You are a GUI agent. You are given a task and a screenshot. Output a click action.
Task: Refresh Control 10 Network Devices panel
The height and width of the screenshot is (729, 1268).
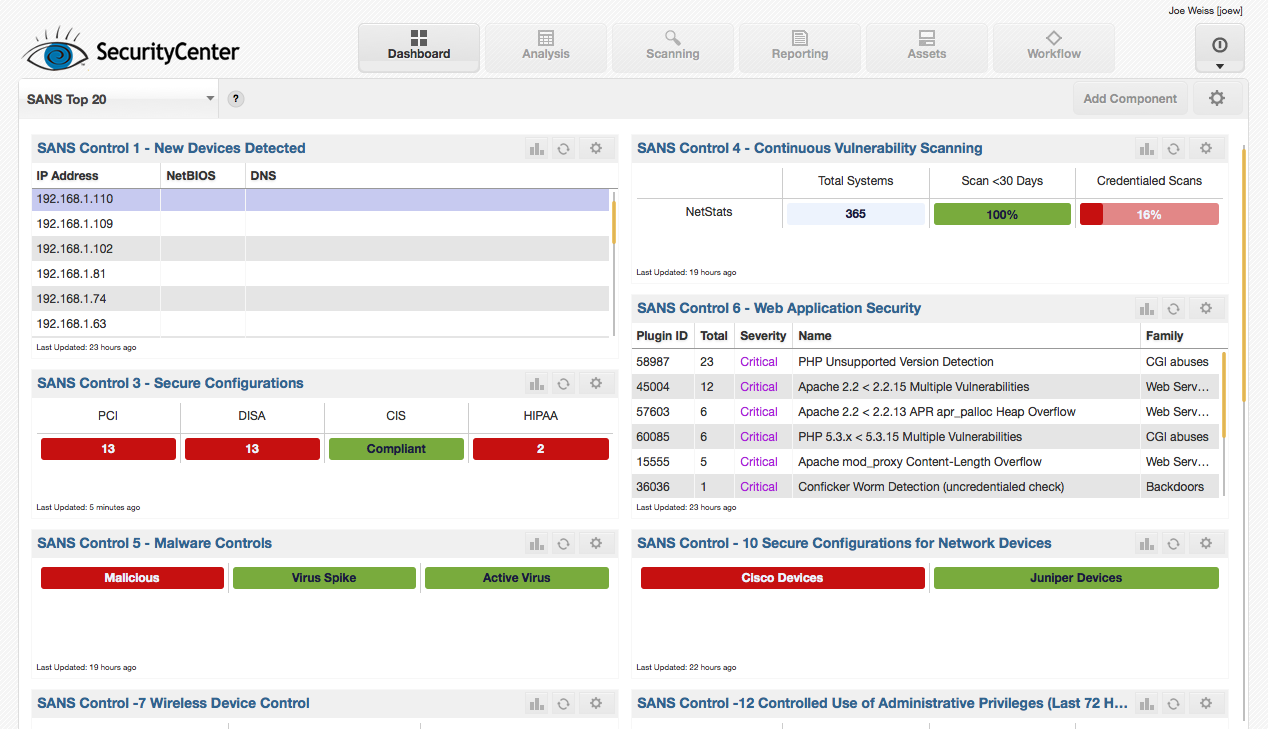[x=1174, y=543]
